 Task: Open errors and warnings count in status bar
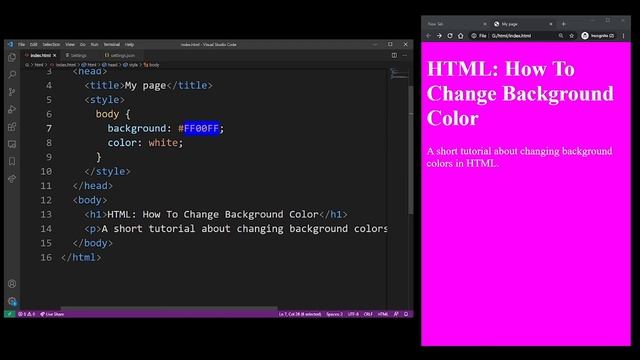tap(27, 314)
